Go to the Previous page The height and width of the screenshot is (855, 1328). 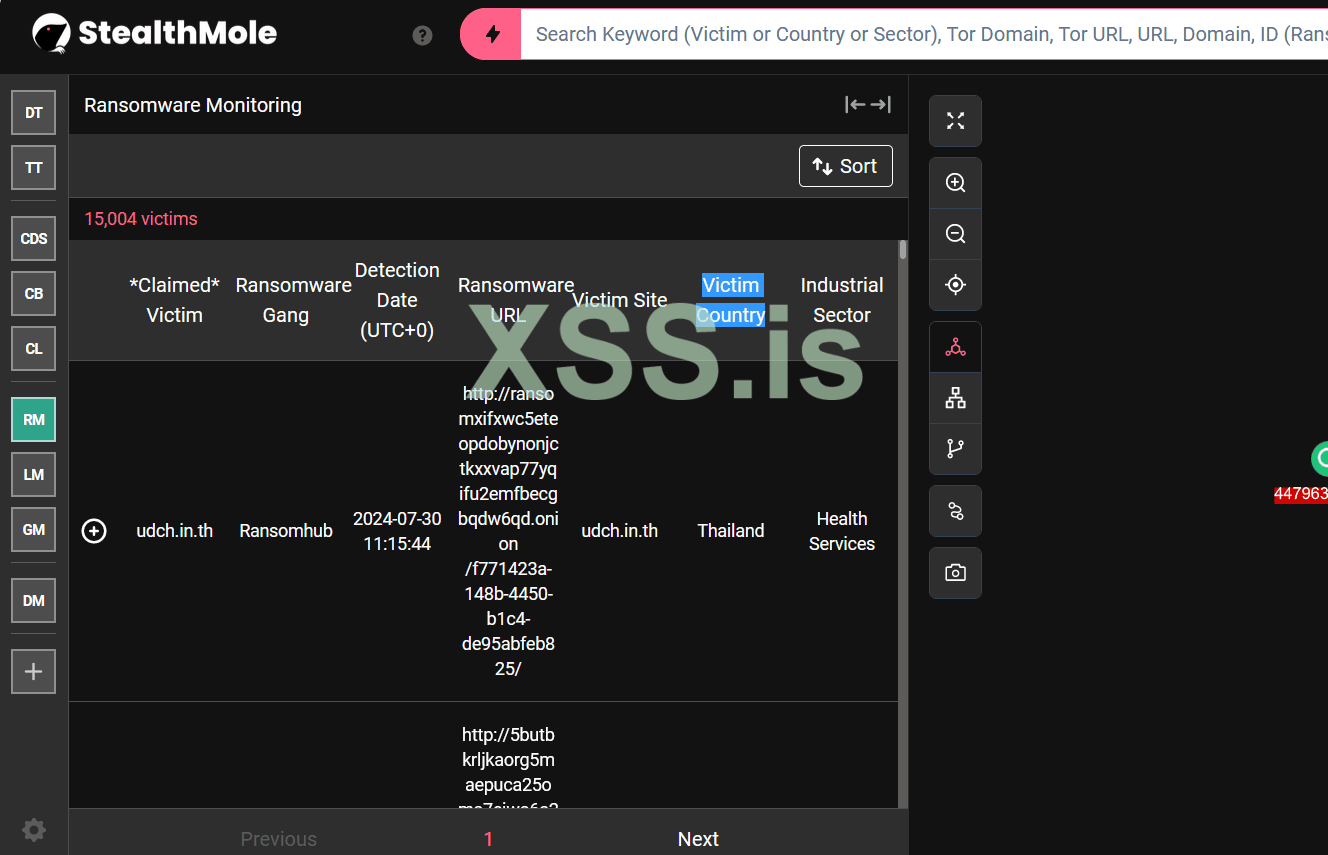[x=278, y=839]
